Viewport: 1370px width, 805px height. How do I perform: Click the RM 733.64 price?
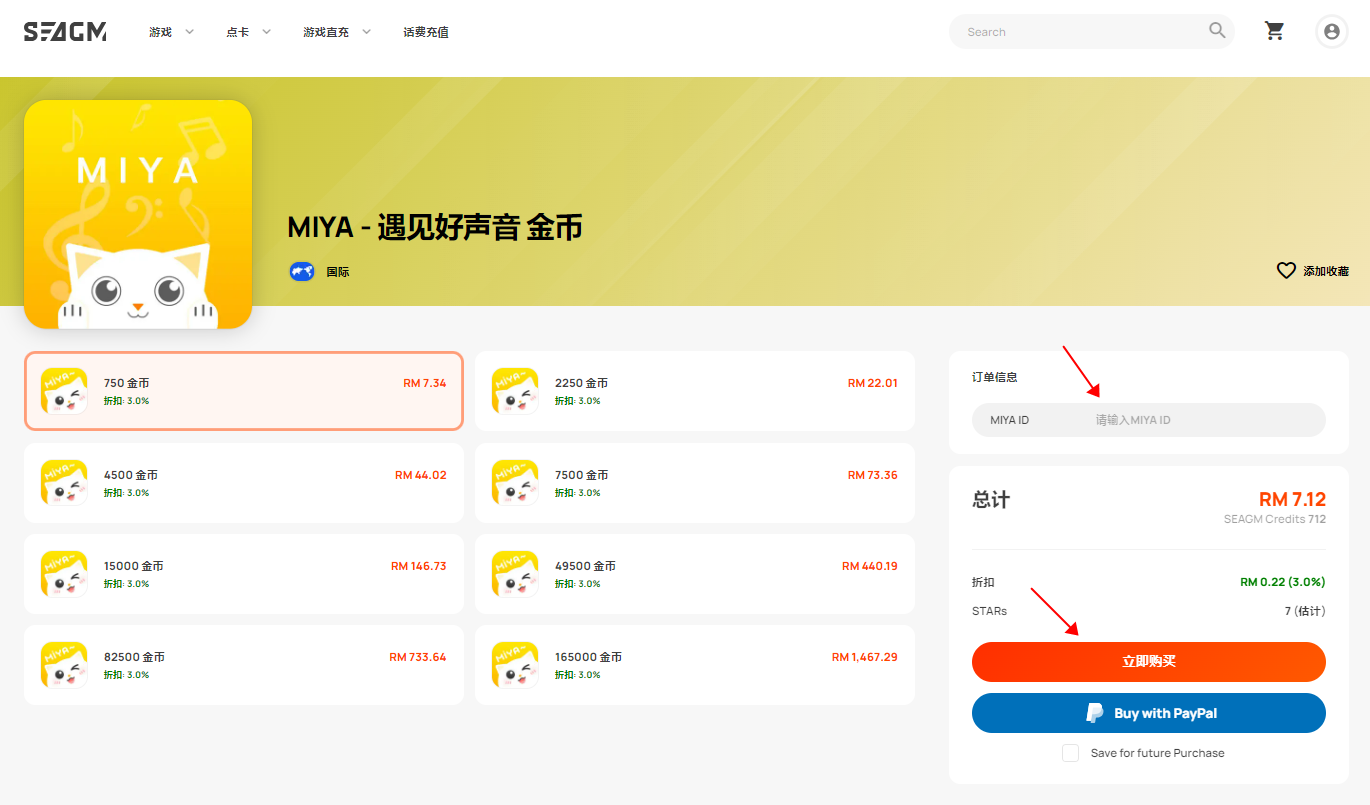418,657
